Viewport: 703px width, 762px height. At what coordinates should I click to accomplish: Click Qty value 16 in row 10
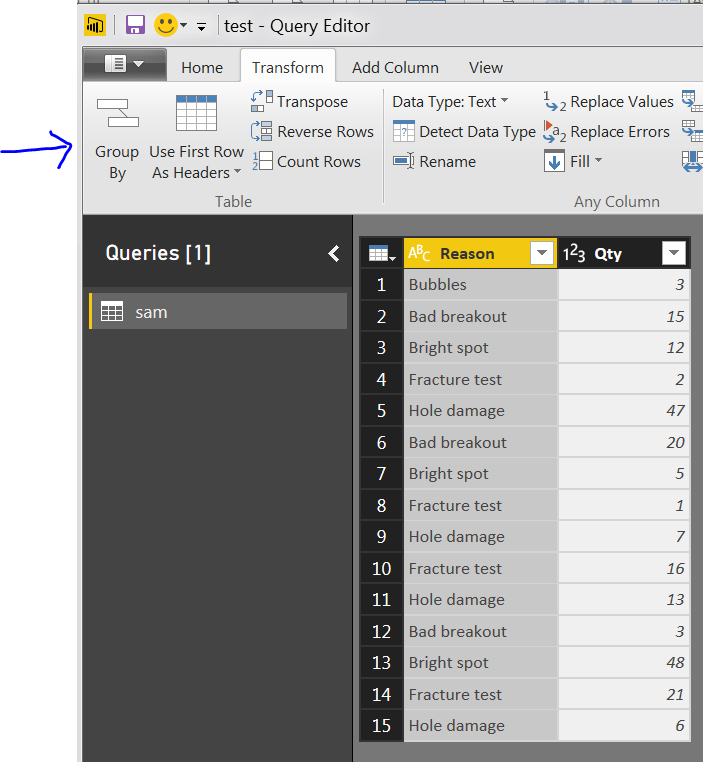624,568
